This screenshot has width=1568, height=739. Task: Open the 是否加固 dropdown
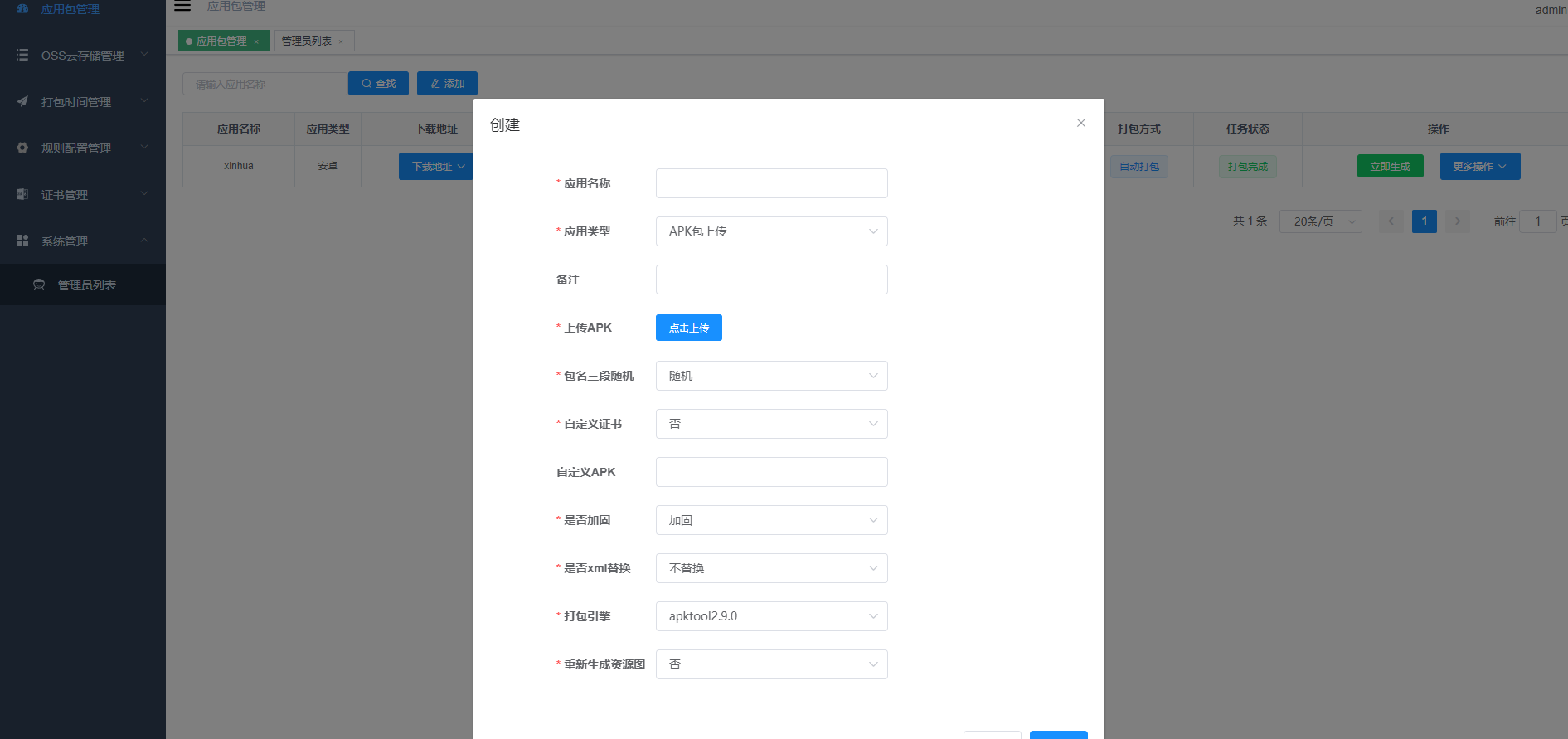(771, 520)
